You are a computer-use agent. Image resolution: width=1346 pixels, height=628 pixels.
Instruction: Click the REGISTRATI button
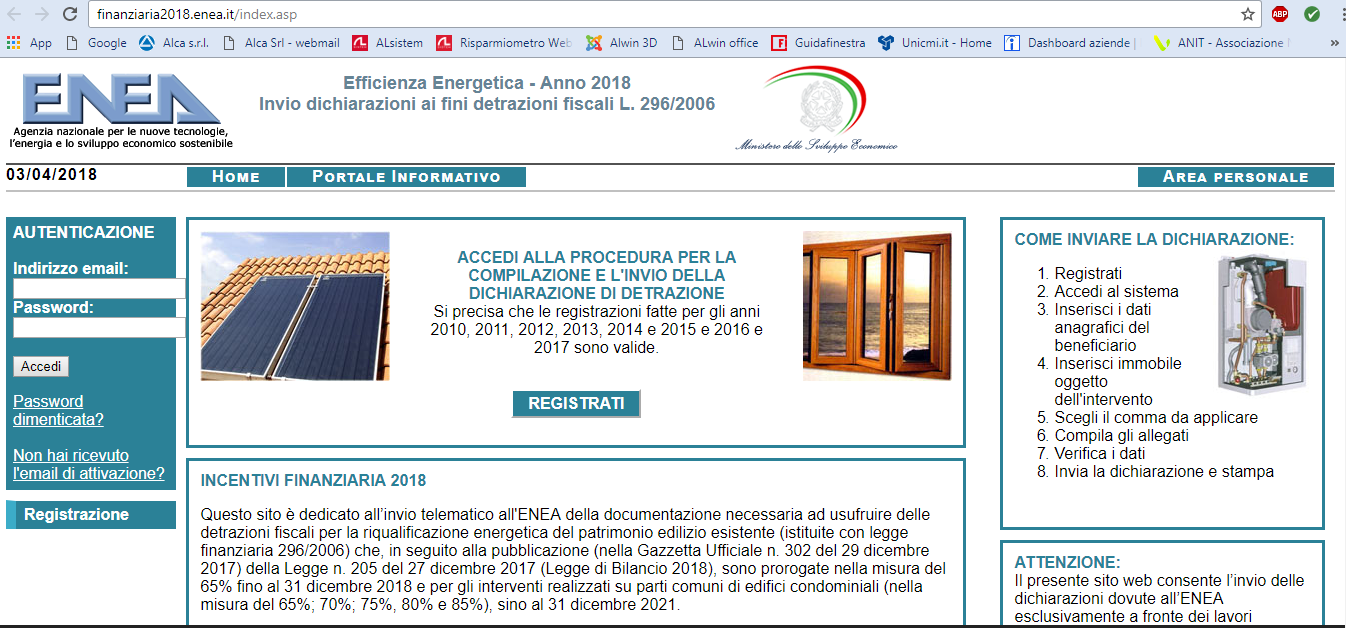(576, 404)
